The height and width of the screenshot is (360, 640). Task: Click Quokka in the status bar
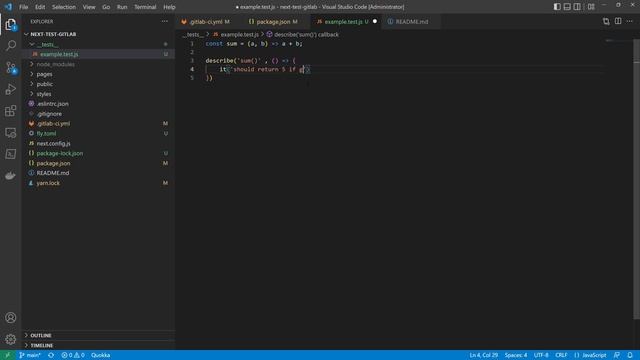click(x=100, y=355)
